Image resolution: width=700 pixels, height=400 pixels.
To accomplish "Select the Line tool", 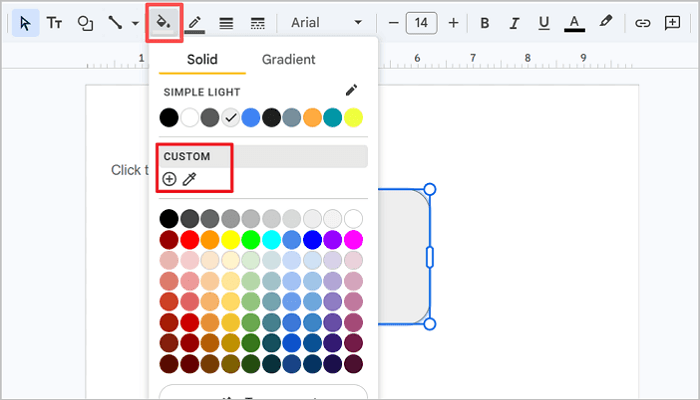I will click(115, 23).
